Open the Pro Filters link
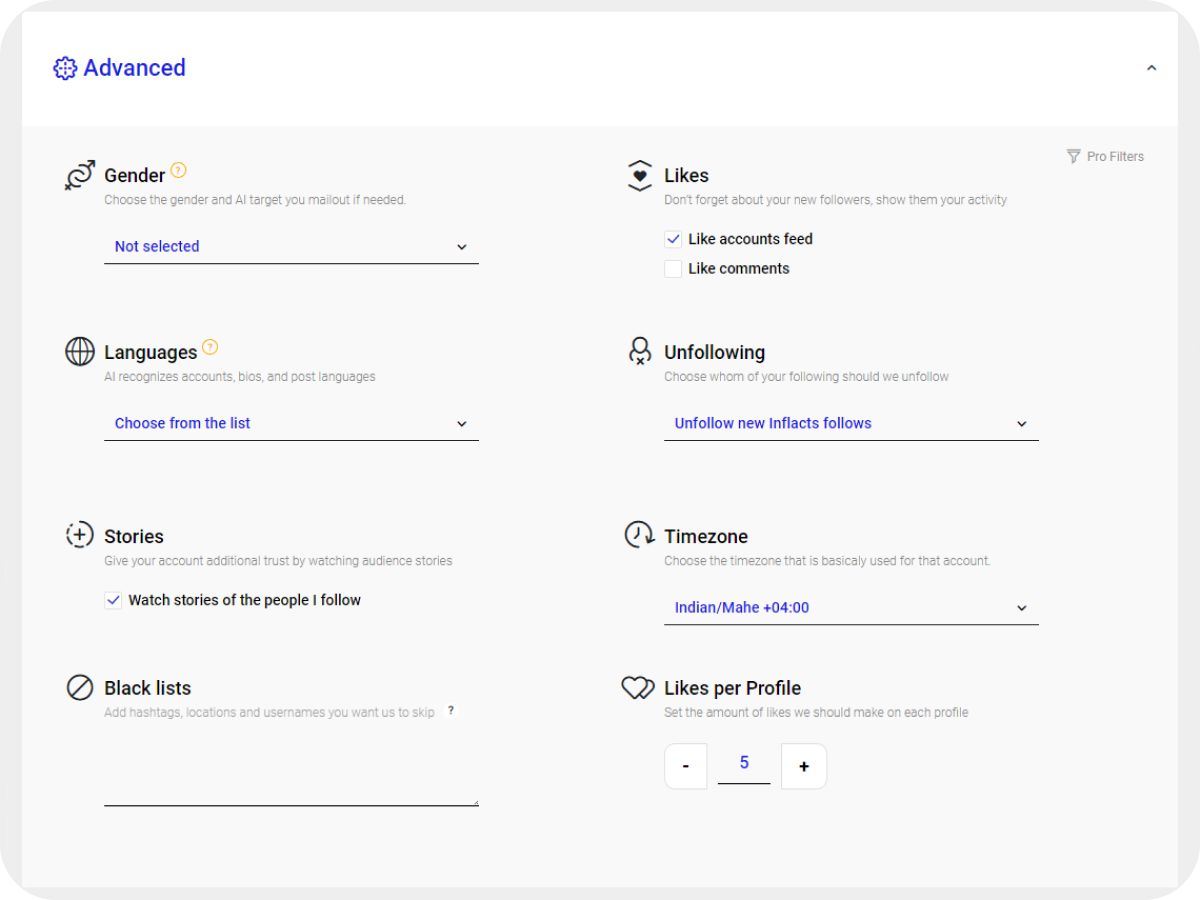This screenshot has height=900, width=1200. (1105, 157)
